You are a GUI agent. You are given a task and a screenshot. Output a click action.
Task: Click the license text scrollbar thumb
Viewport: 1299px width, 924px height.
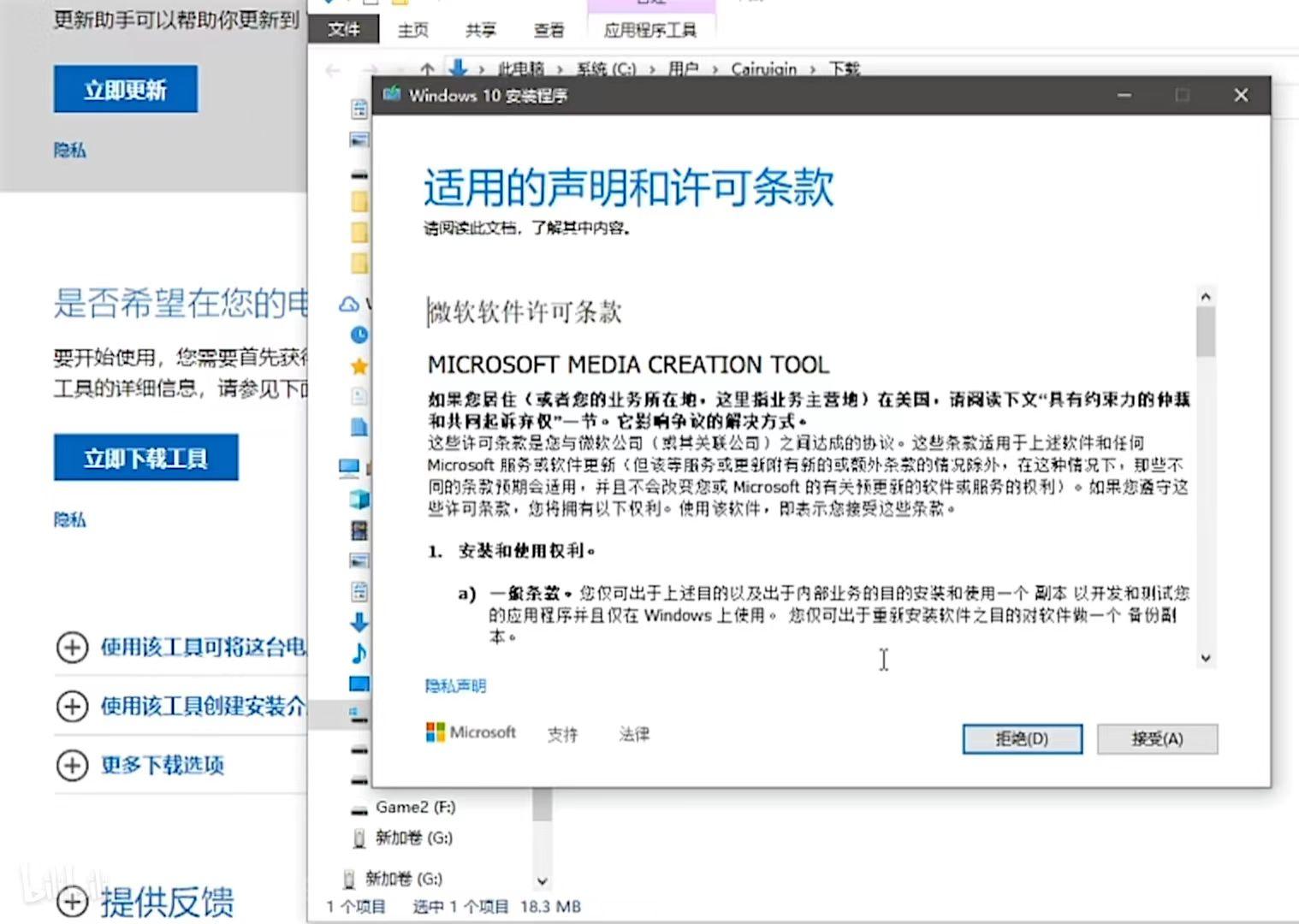[1206, 331]
